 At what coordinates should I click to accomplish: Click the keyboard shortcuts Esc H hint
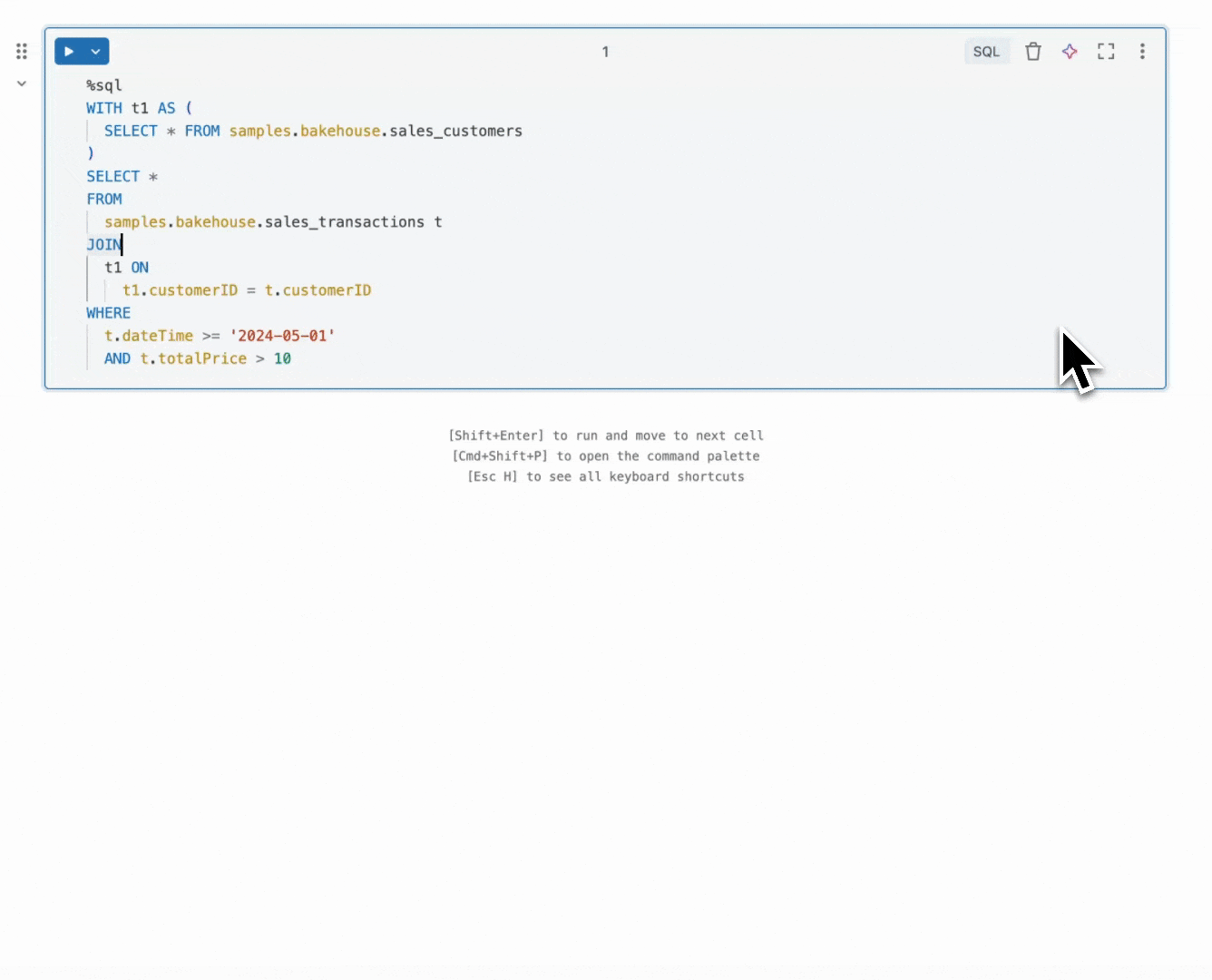point(605,476)
